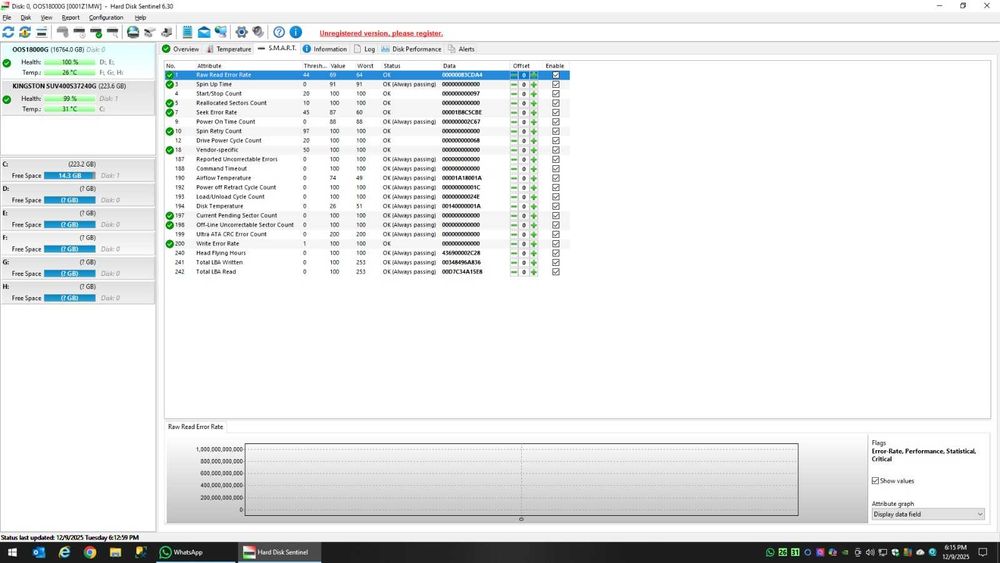Image resolution: width=1000 pixels, height=563 pixels.
Task: Open the Windows Start menu
Action: pyautogui.click(x=12, y=552)
